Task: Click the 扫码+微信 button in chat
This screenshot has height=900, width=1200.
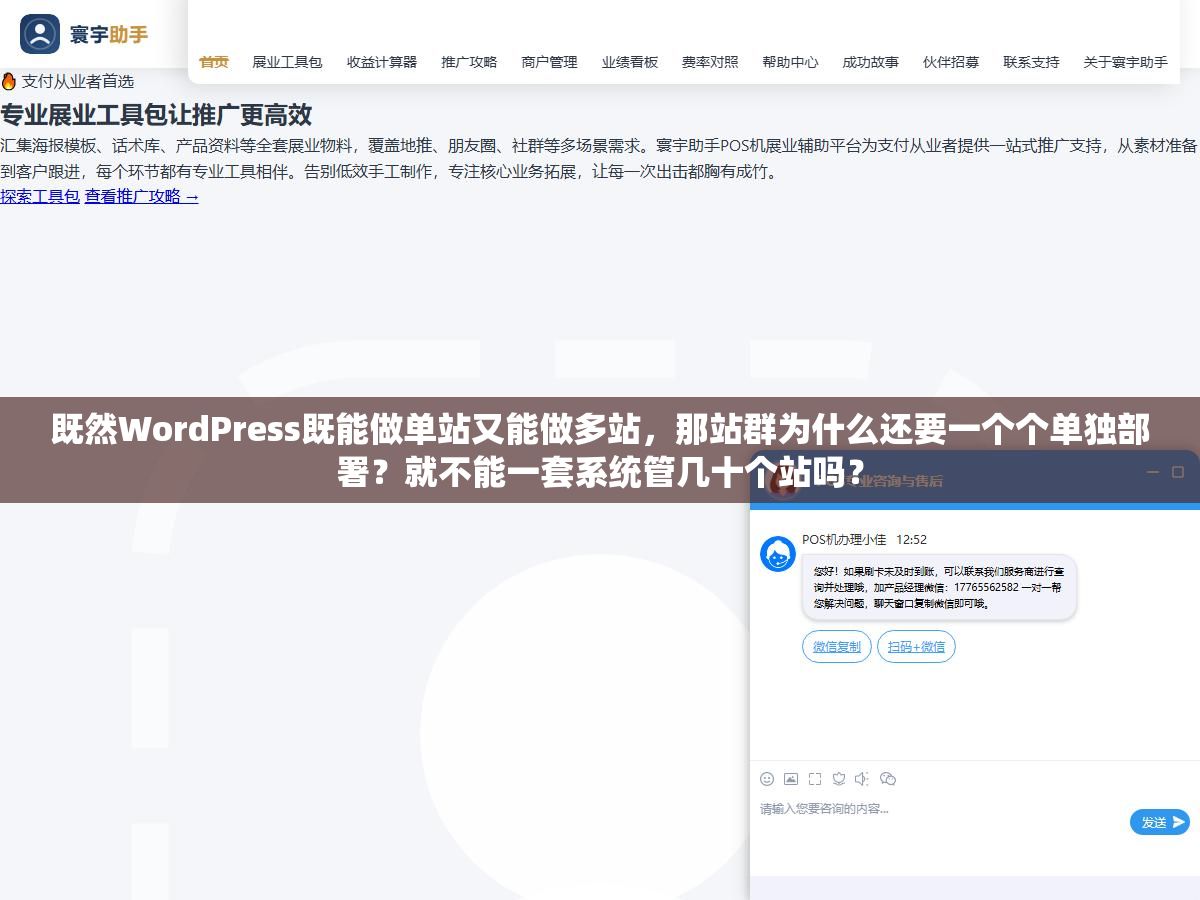Action: [916, 647]
